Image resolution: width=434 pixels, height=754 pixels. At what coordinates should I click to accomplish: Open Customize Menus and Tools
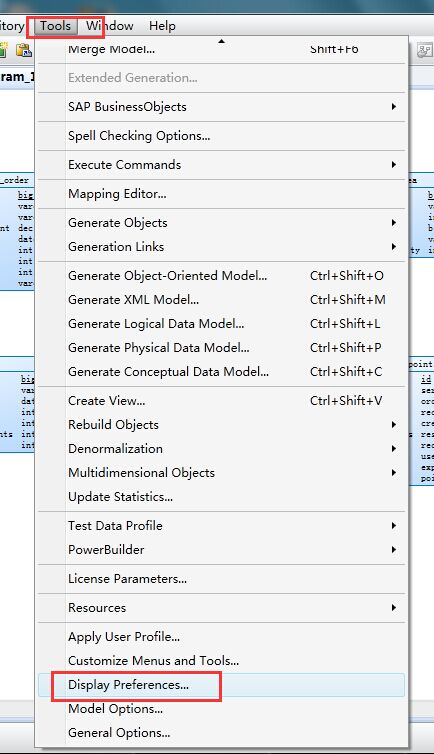[x=221, y=661]
